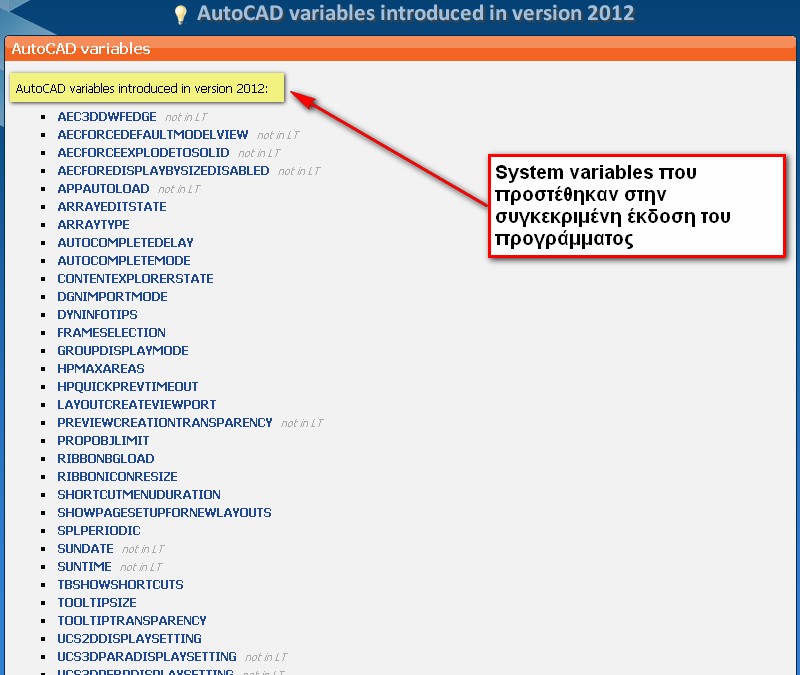Open AUTOCOMPLETEMODE variable page
This screenshot has width=800, height=675.
pos(124,261)
